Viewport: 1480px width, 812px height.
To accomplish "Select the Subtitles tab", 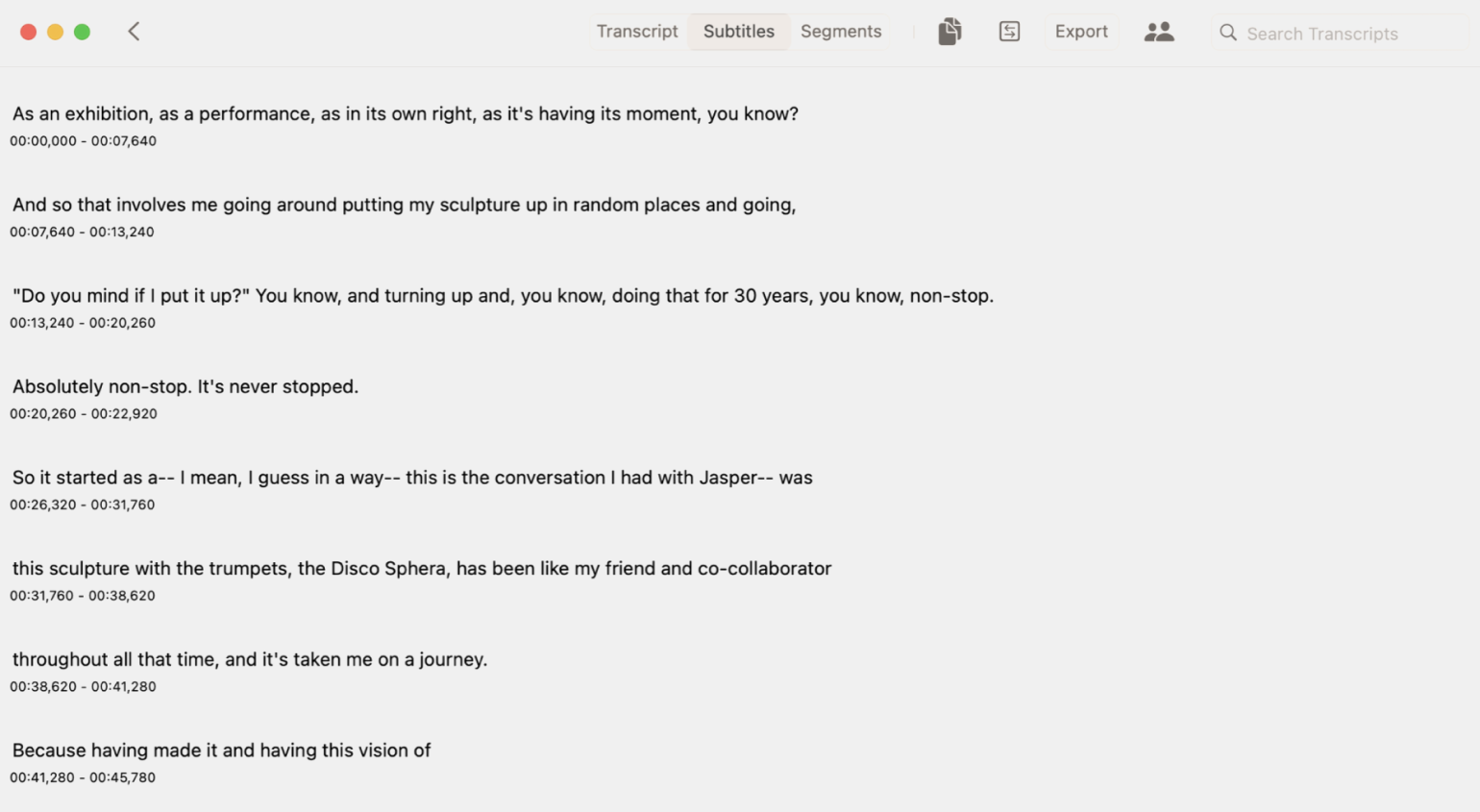I will click(738, 32).
